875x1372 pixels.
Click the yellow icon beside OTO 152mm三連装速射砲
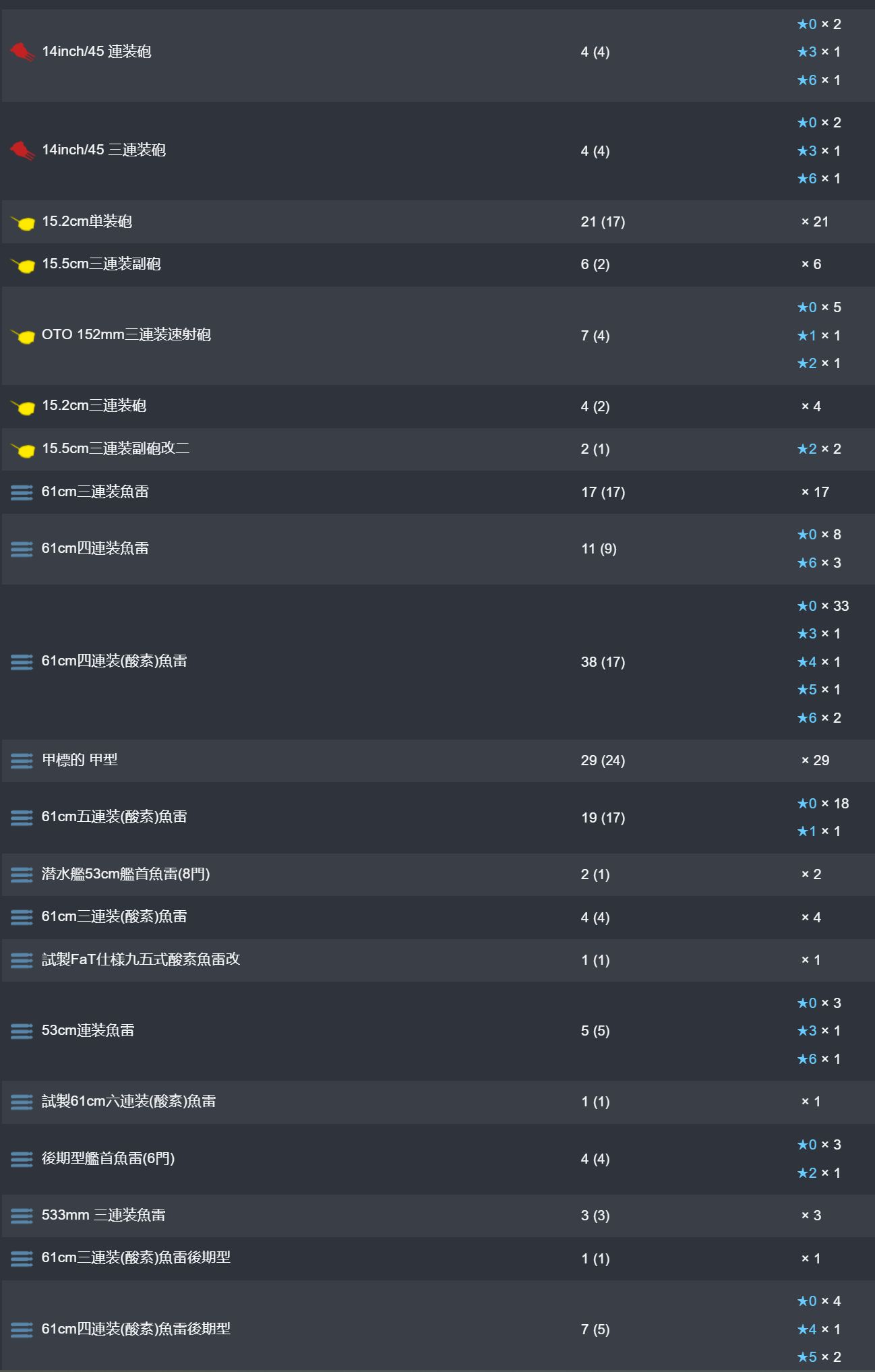pos(22,336)
